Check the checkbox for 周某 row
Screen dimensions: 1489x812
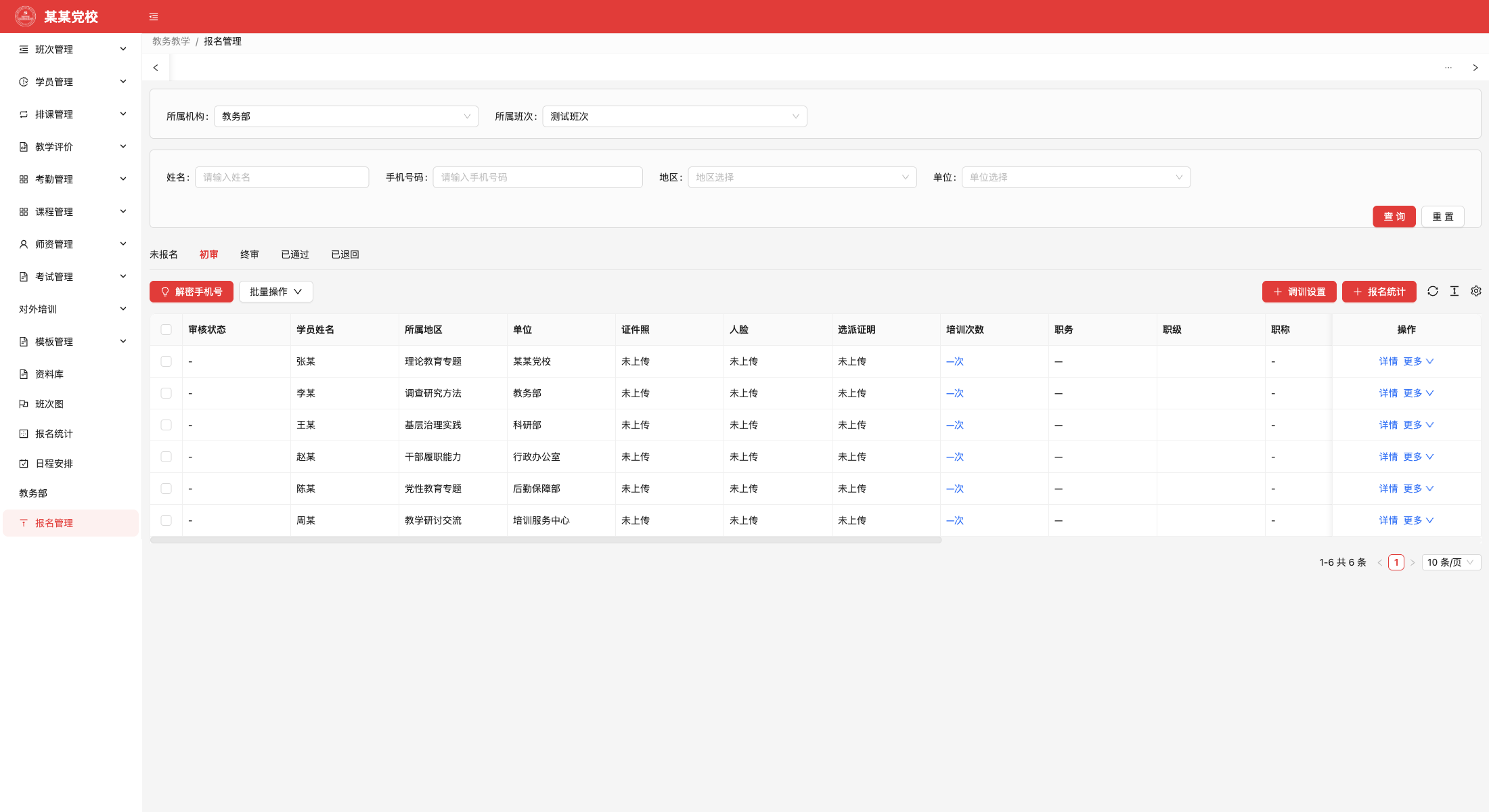coord(166,520)
